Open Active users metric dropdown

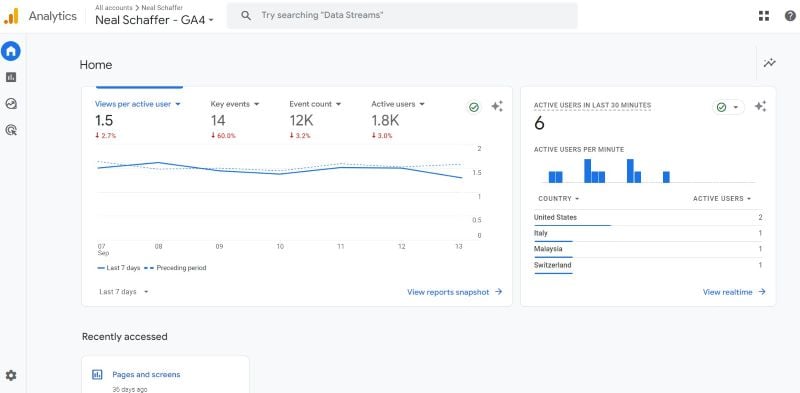(x=398, y=104)
